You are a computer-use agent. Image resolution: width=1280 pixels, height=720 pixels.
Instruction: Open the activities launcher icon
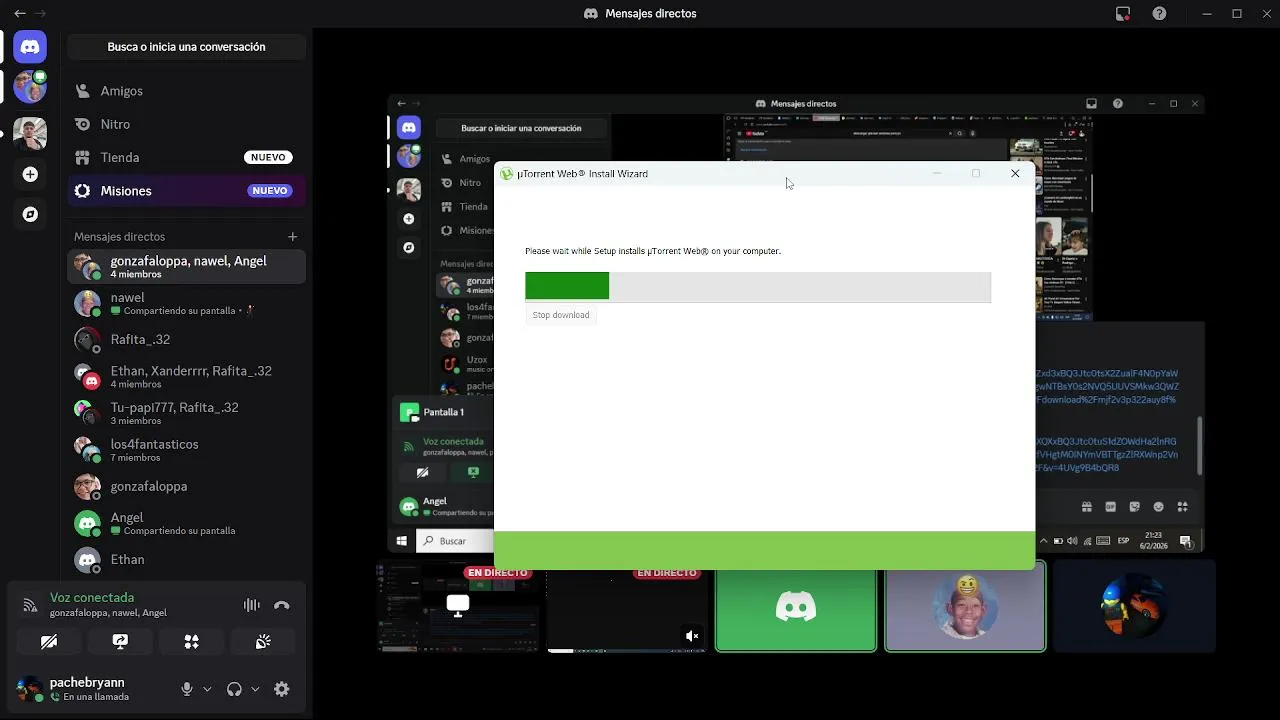click(x=191, y=642)
